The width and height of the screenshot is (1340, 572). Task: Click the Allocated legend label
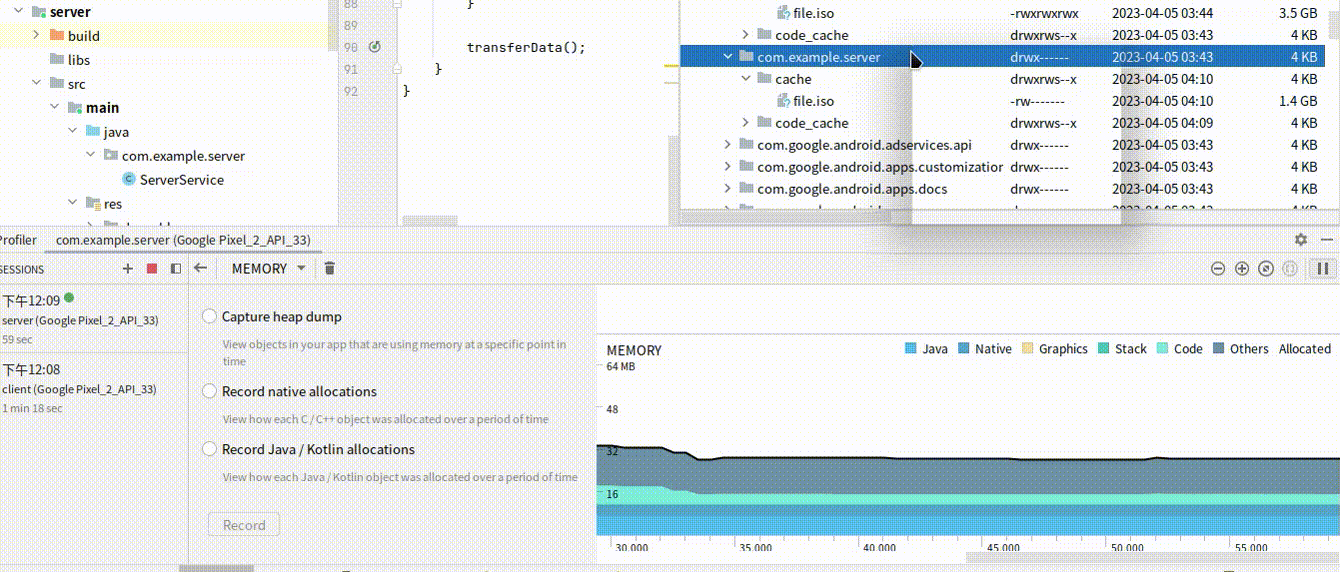(x=1305, y=349)
